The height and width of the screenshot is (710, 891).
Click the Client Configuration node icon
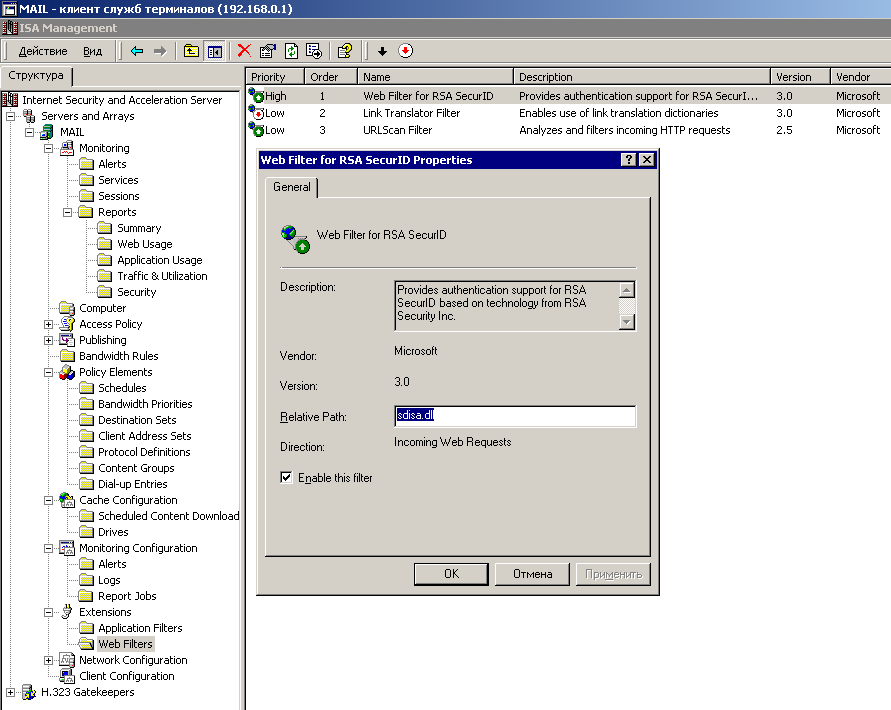[x=67, y=676]
